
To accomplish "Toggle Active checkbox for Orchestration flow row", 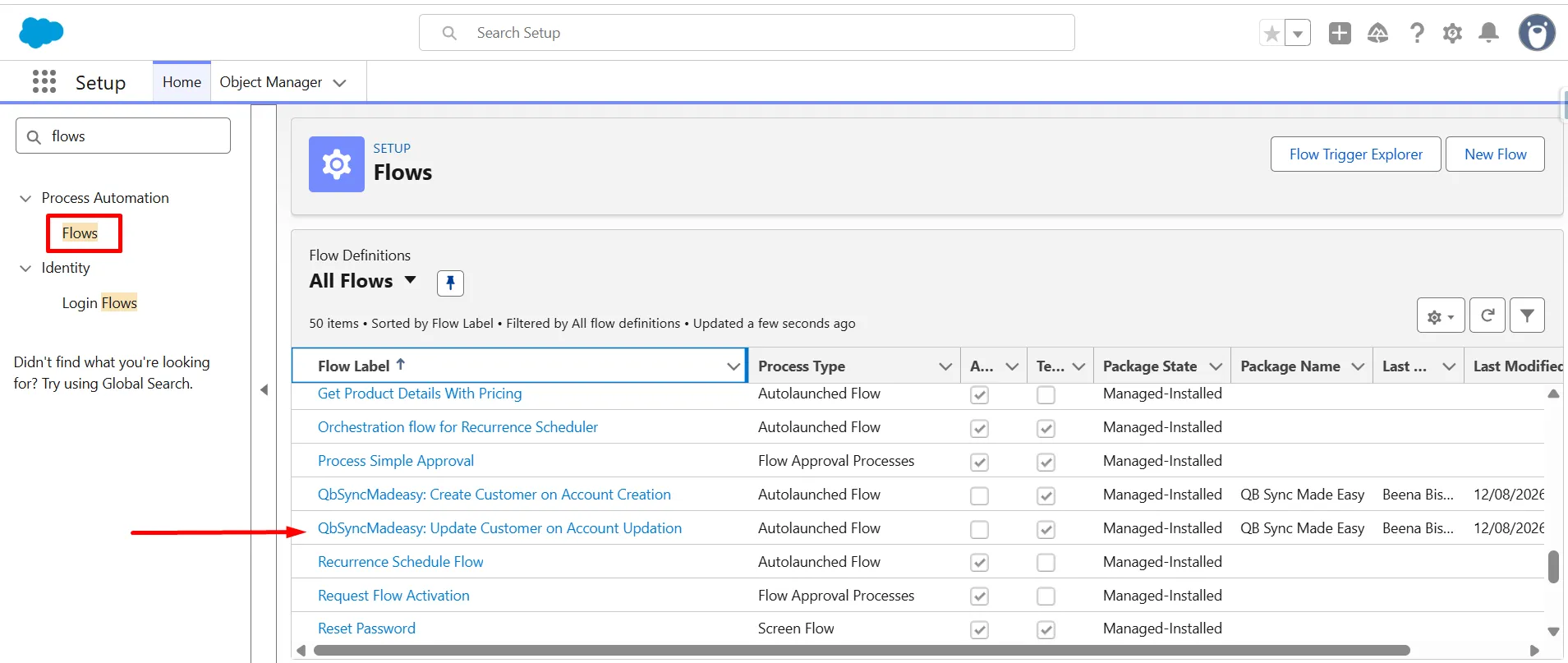I will 979,428.
